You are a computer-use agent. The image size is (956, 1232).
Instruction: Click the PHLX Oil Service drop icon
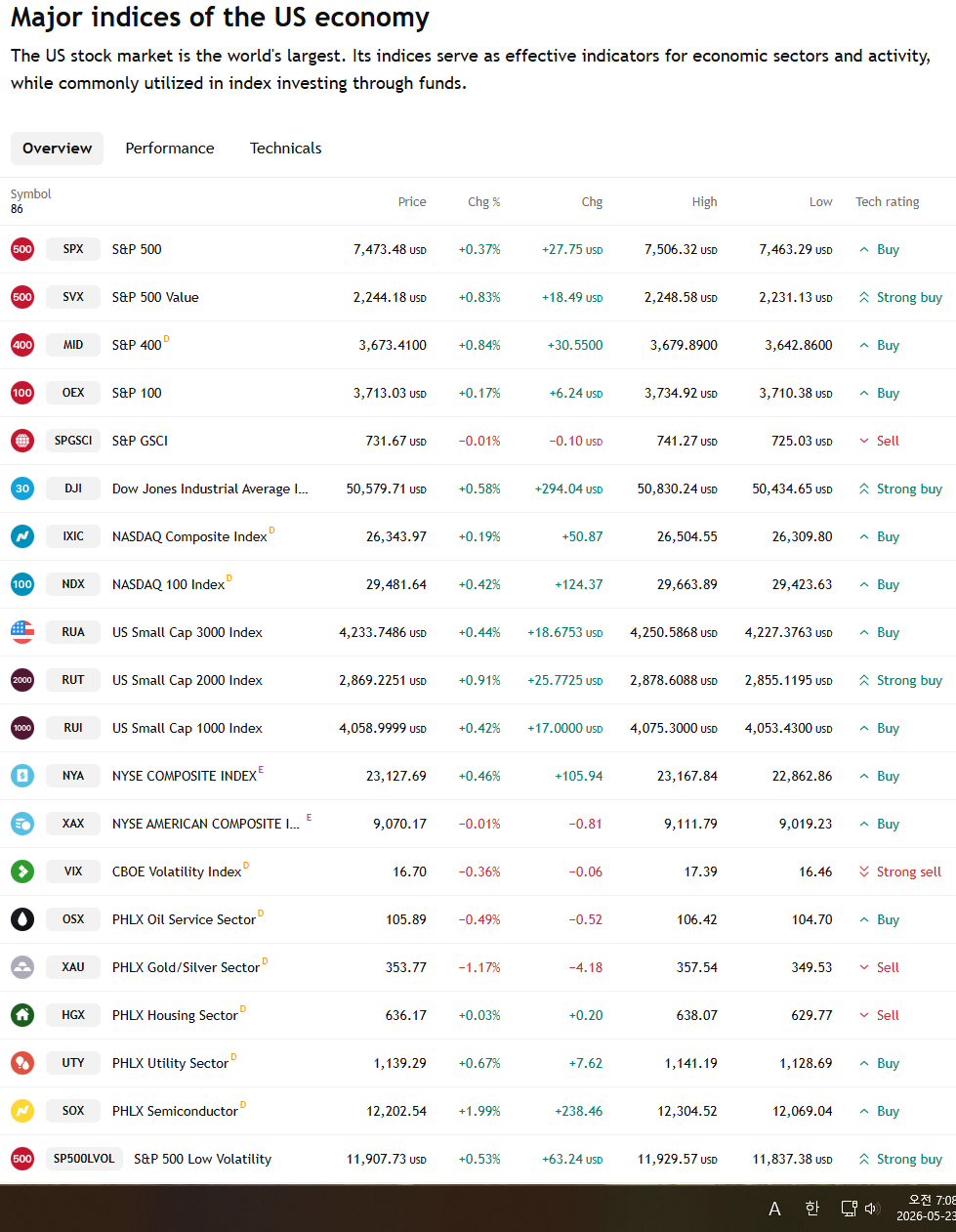[22, 919]
